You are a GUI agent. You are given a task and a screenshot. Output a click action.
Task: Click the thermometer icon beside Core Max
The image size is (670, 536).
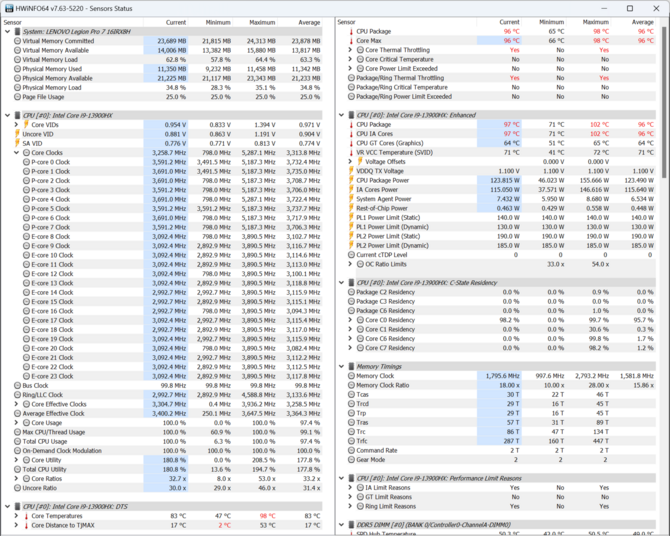click(351, 41)
